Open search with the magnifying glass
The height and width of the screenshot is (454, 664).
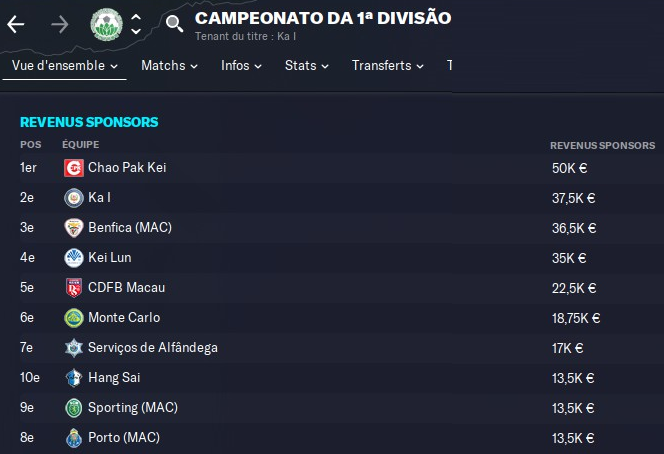click(x=174, y=24)
